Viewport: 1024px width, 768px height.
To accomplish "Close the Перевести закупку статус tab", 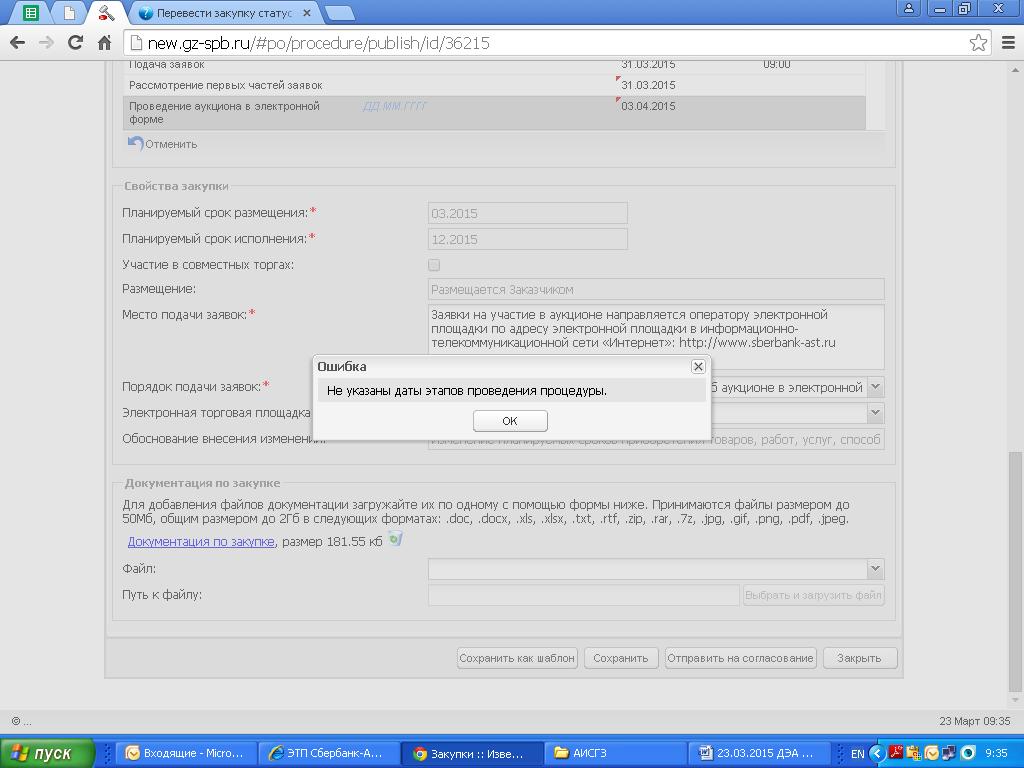I will click(x=307, y=13).
